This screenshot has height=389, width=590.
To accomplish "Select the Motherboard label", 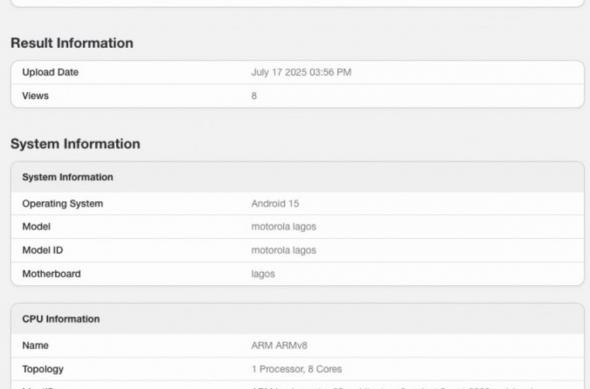I will pos(52,274).
